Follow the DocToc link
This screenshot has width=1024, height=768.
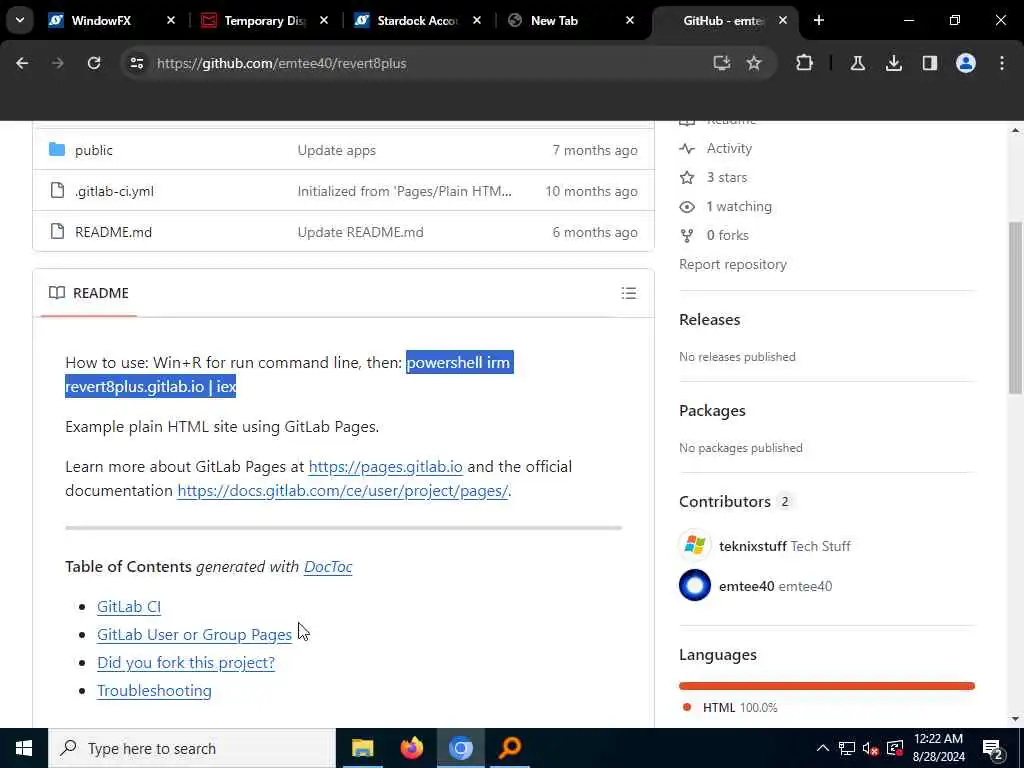tap(328, 567)
